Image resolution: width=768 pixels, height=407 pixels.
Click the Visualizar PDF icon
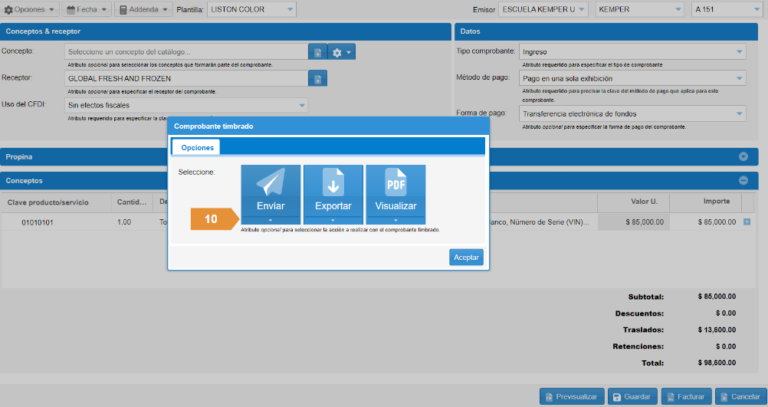point(395,186)
